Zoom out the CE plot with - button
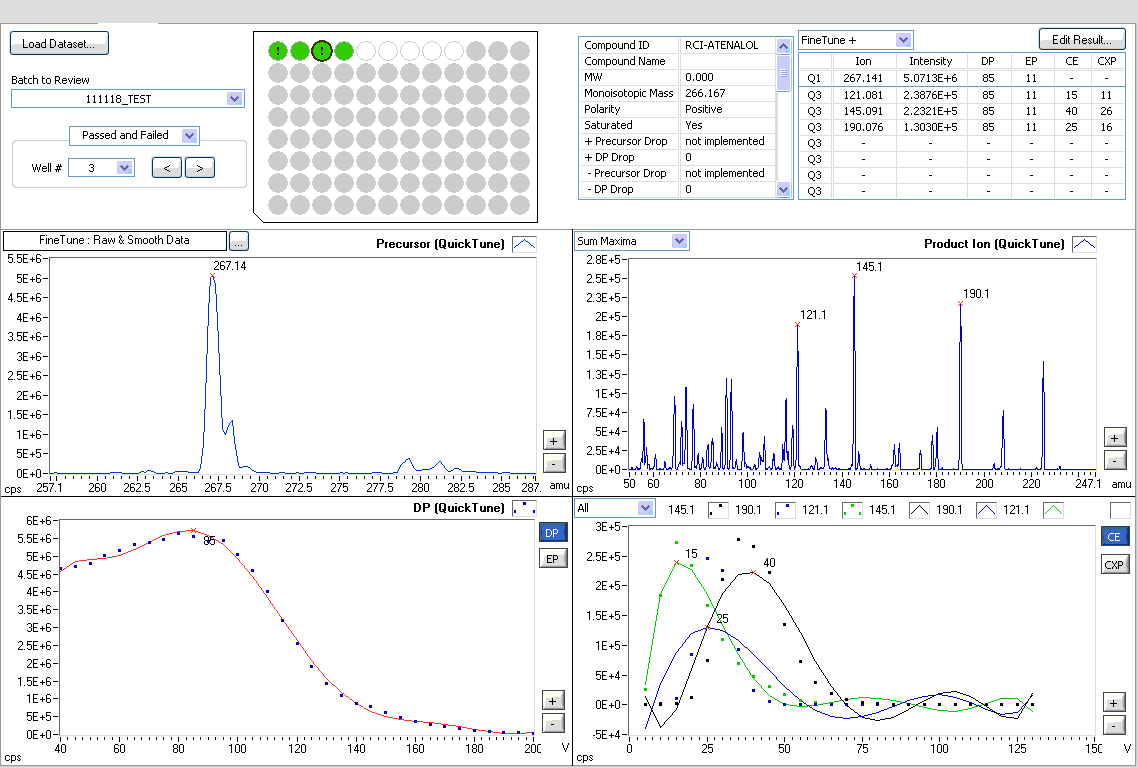The width and height of the screenshot is (1138, 768). (x=1114, y=724)
